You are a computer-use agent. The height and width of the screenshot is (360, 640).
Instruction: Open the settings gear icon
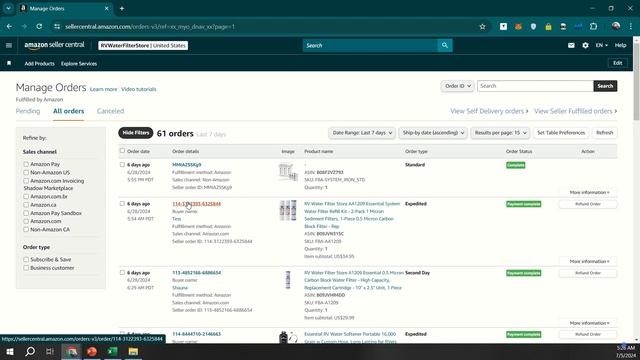585,45
